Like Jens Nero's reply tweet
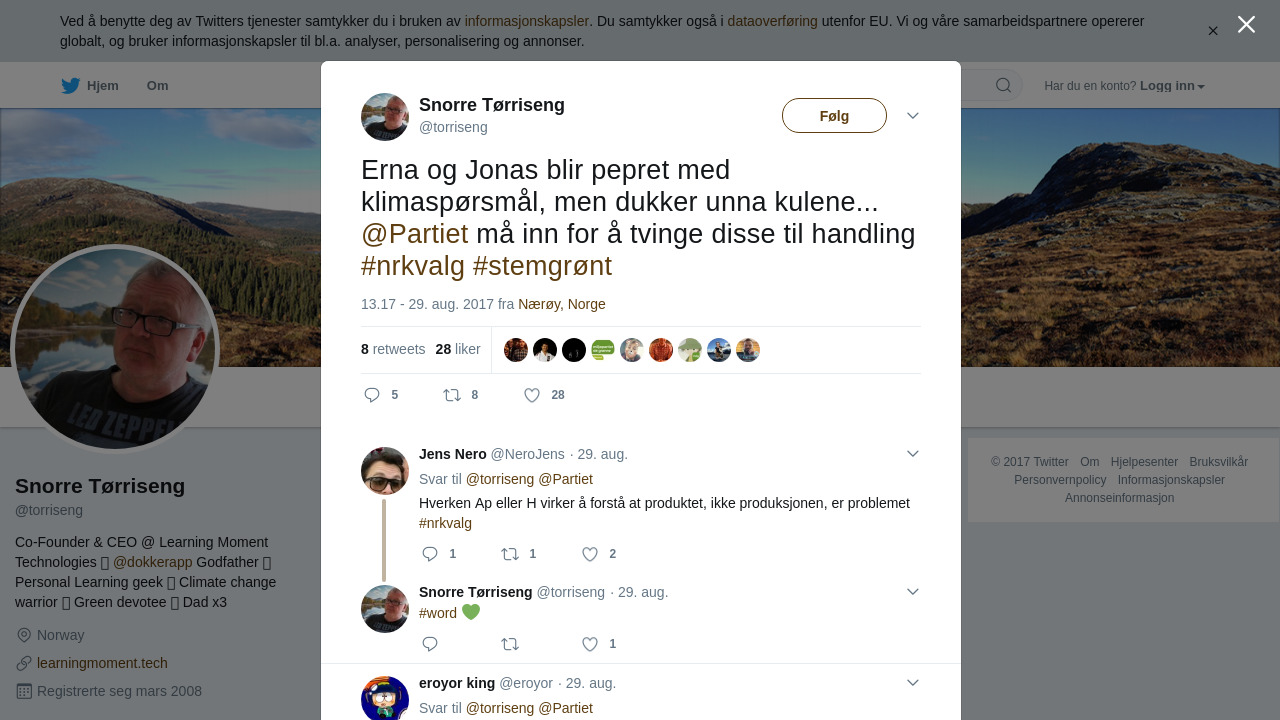Screen dimensions: 1280x720 point(590,554)
